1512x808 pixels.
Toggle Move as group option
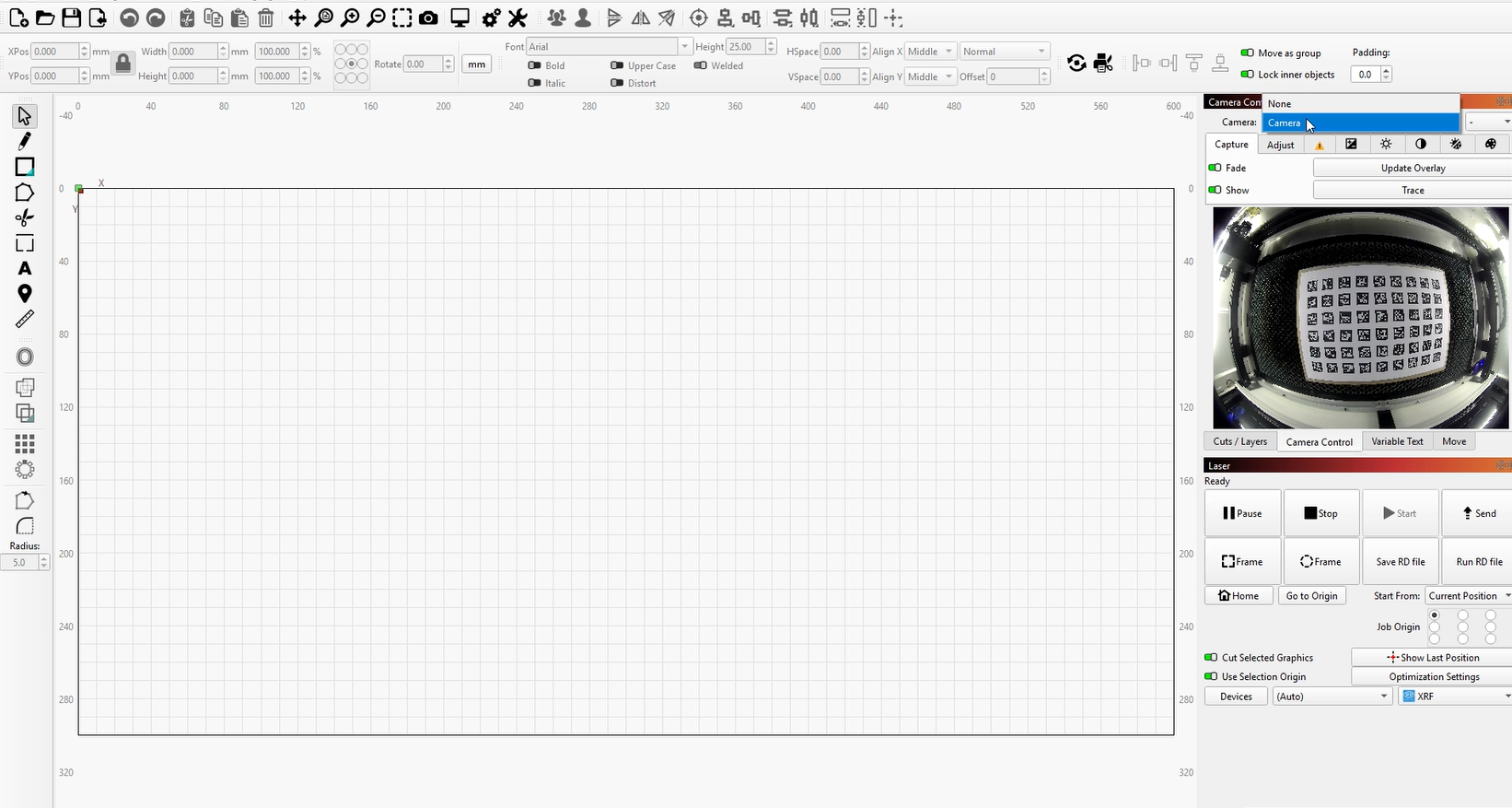(1247, 53)
